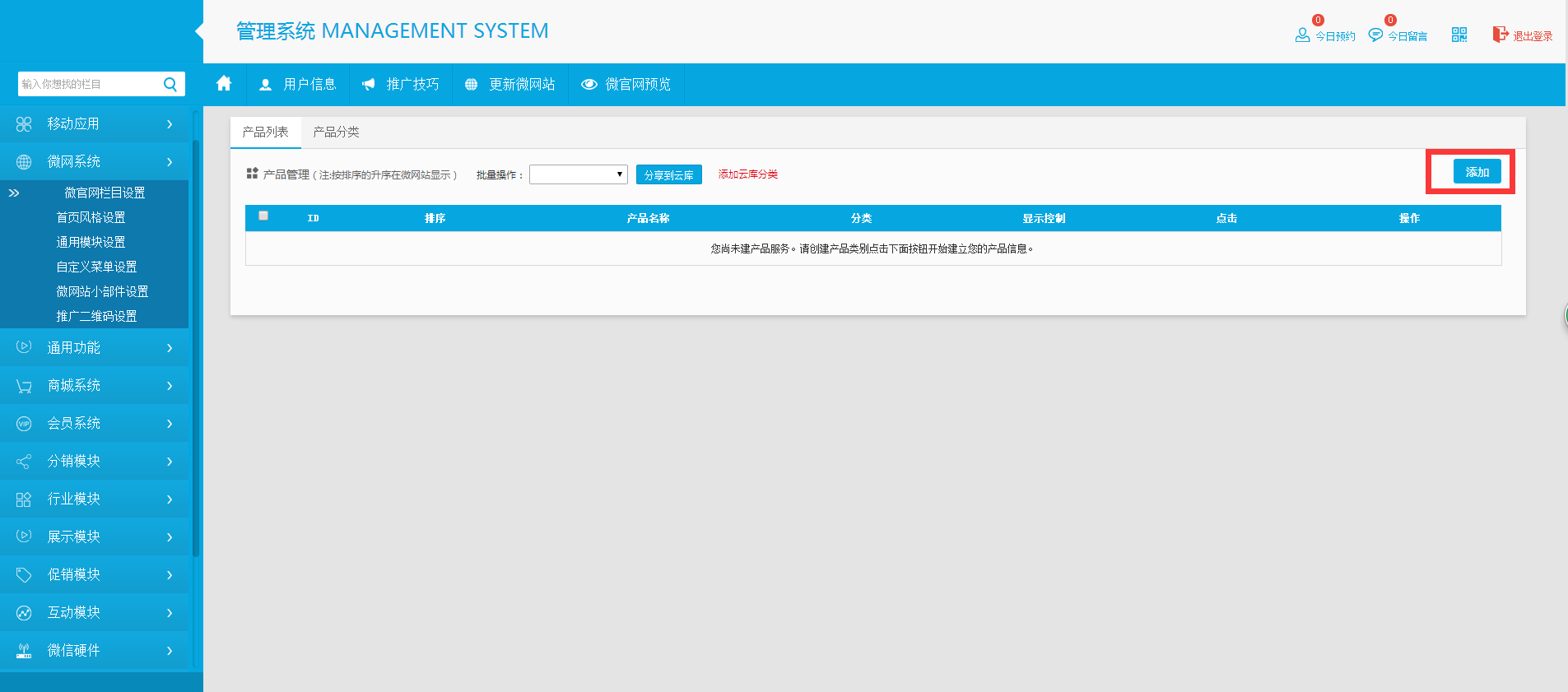Select the 产品列表 tab

tap(265, 132)
